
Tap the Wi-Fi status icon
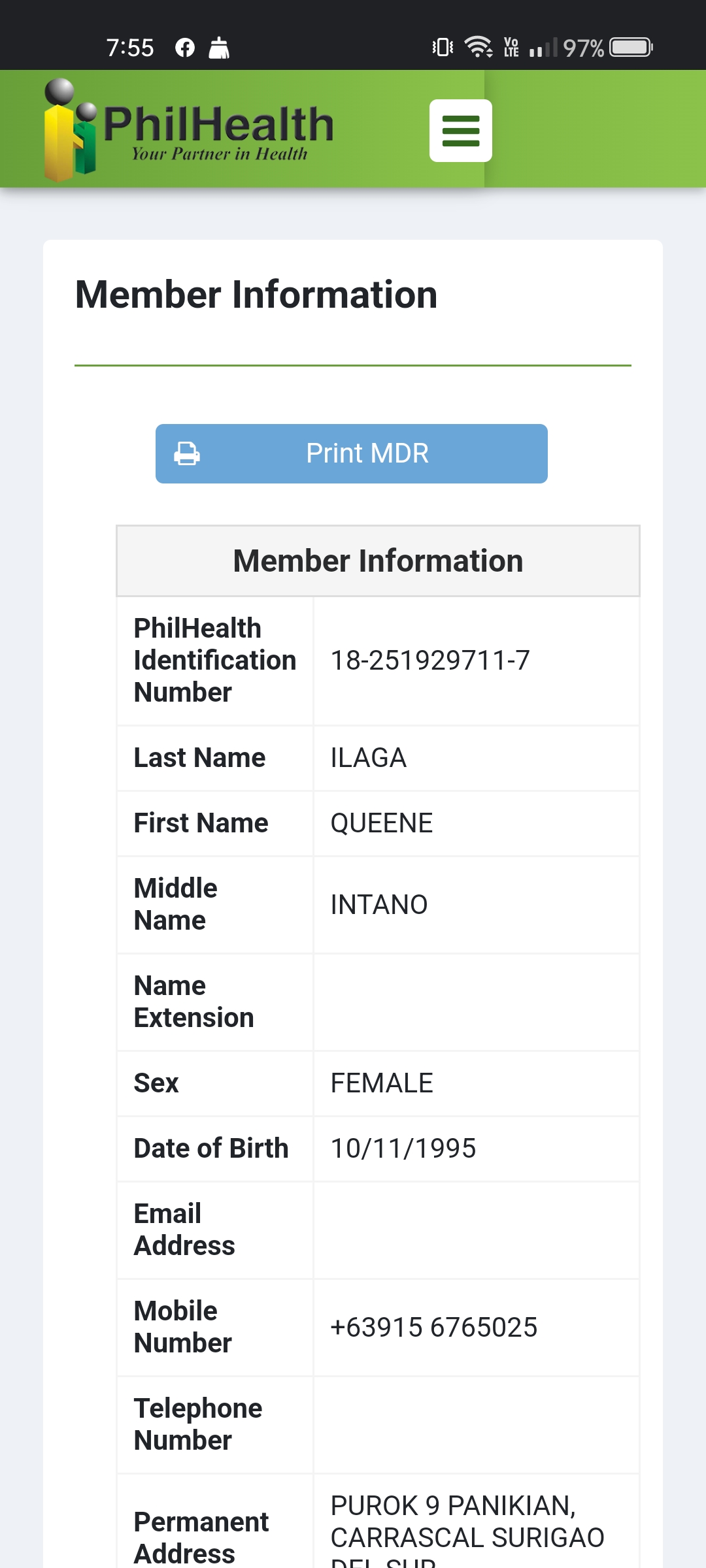coord(478,47)
